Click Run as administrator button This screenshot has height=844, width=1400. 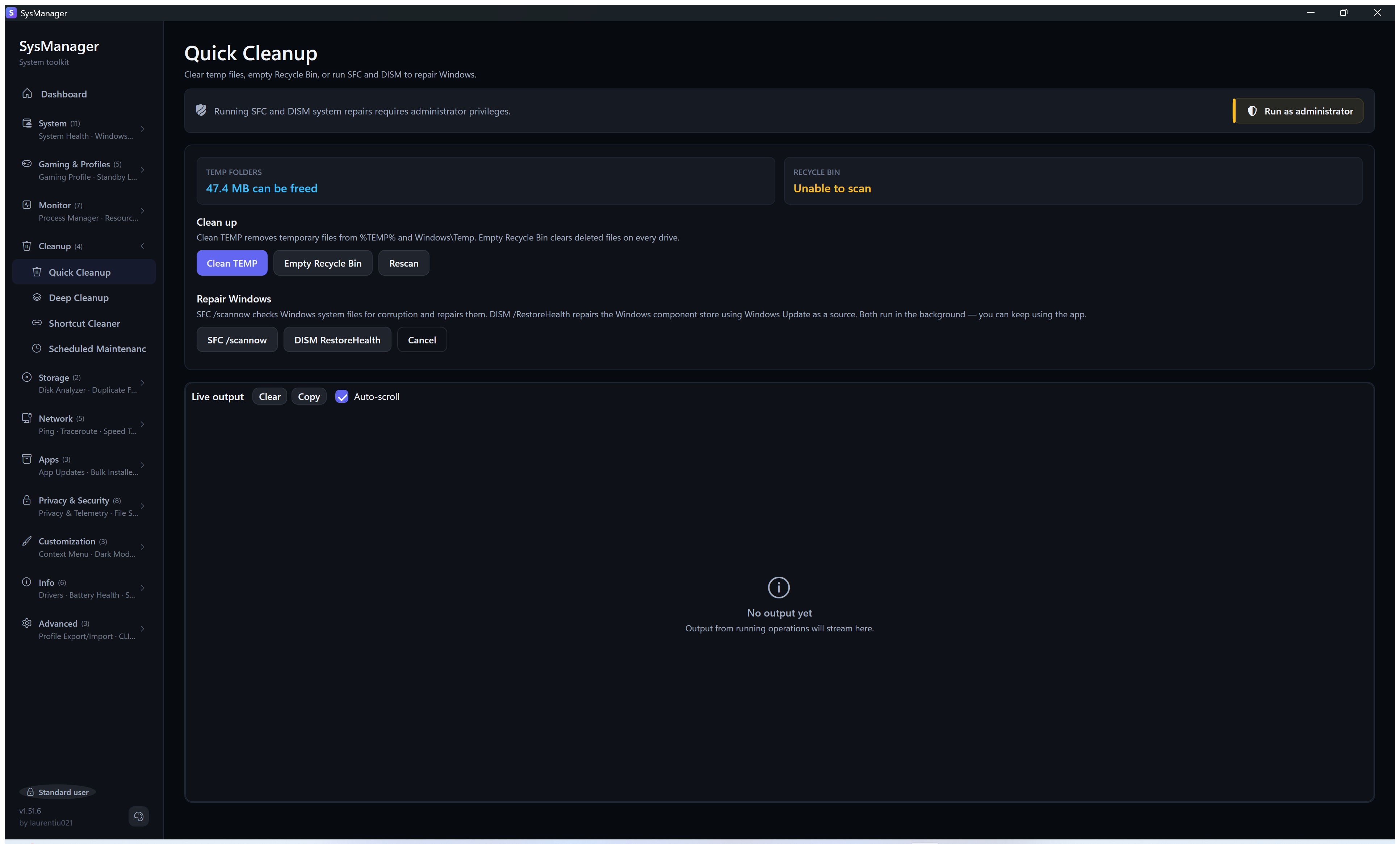pyautogui.click(x=1298, y=111)
